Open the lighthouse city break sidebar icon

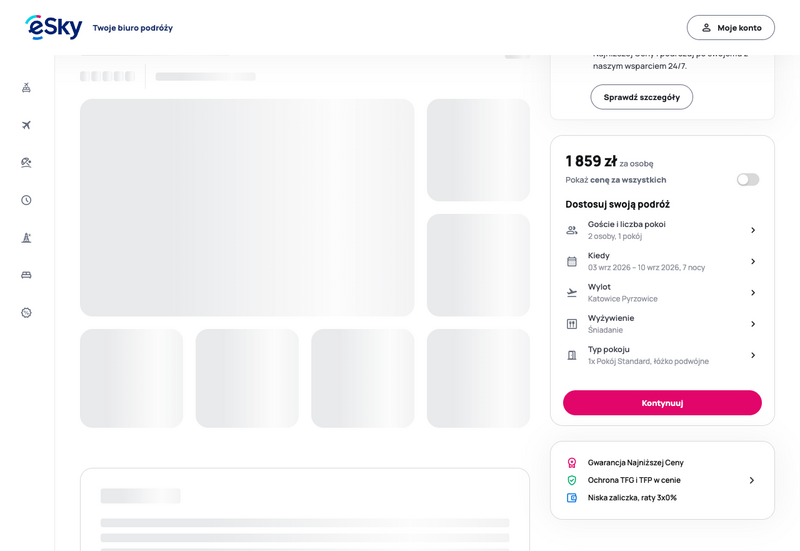click(x=27, y=238)
